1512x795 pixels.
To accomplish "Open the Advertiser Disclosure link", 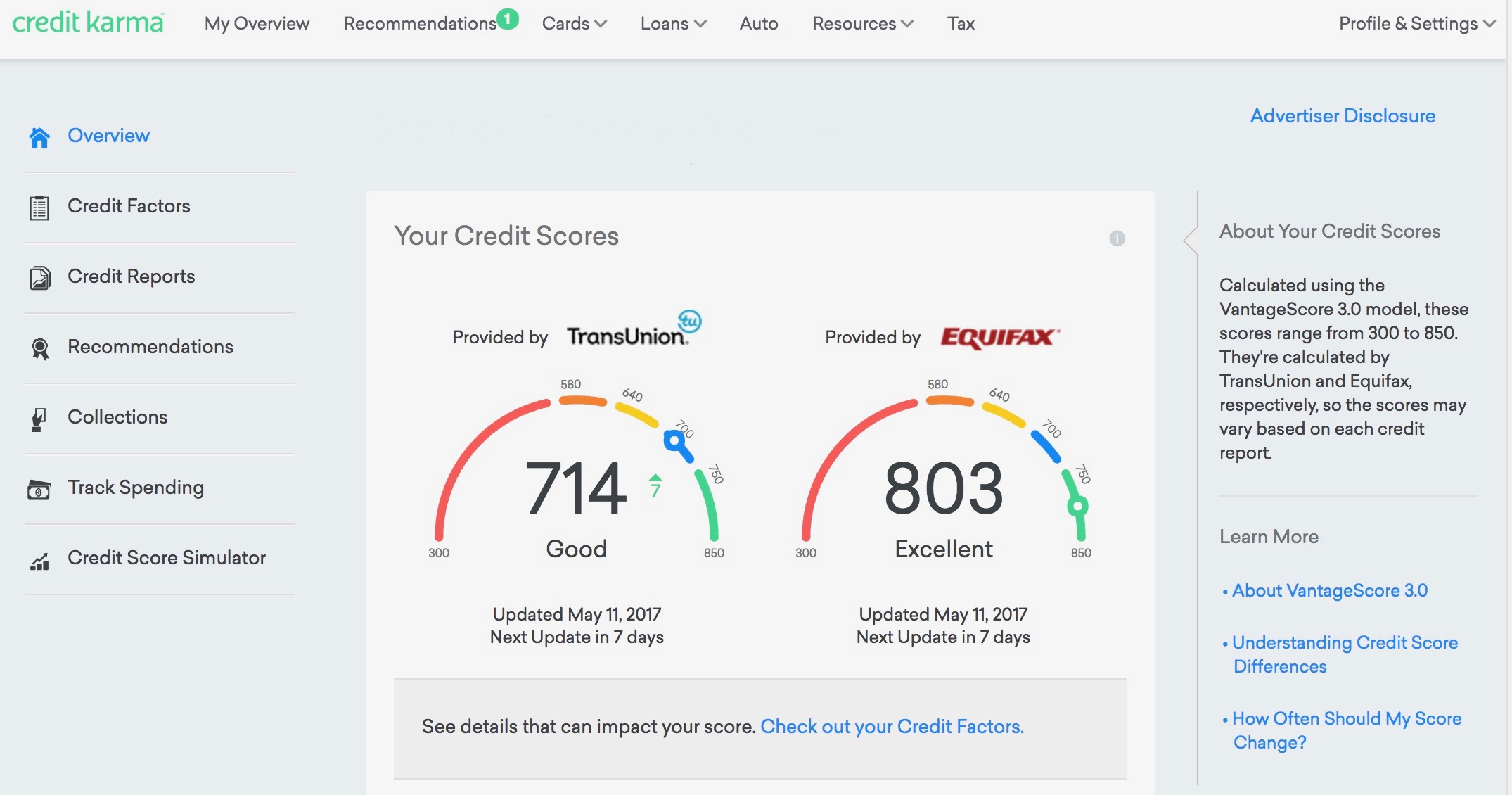I will 1342,116.
